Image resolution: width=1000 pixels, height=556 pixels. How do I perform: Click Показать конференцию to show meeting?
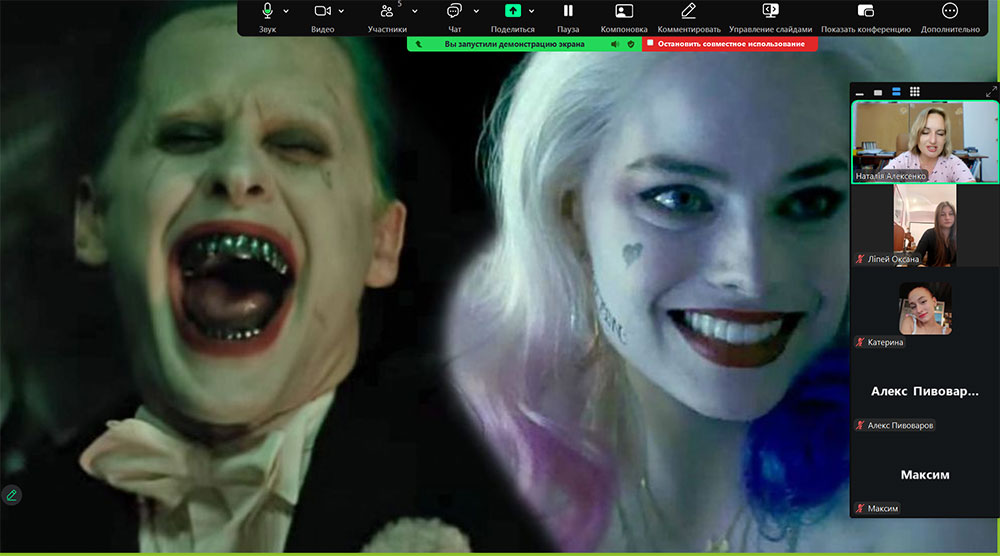point(865,17)
